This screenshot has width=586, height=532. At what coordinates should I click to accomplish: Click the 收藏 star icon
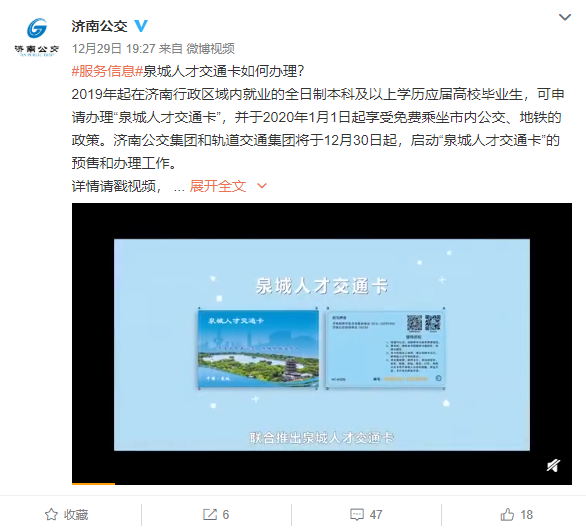pos(51,514)
